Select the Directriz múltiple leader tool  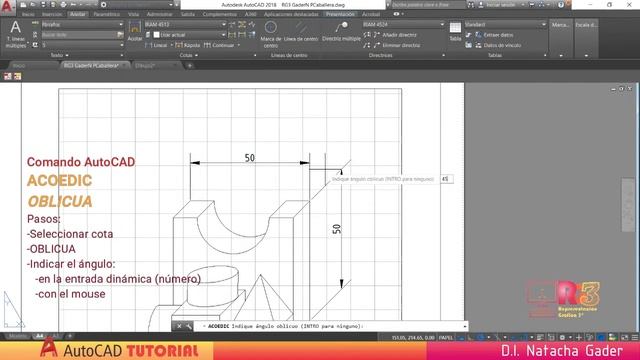[341, 27]
